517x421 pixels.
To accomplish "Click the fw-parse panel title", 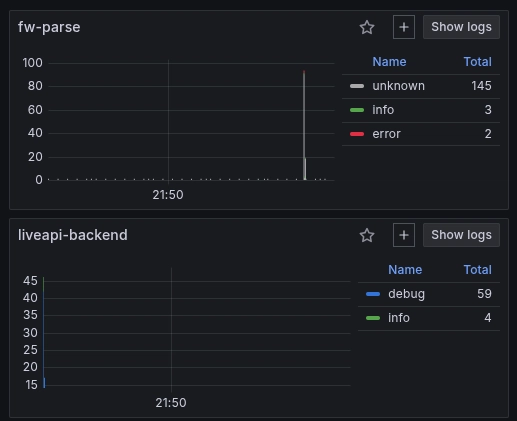I will pos(49,27).
